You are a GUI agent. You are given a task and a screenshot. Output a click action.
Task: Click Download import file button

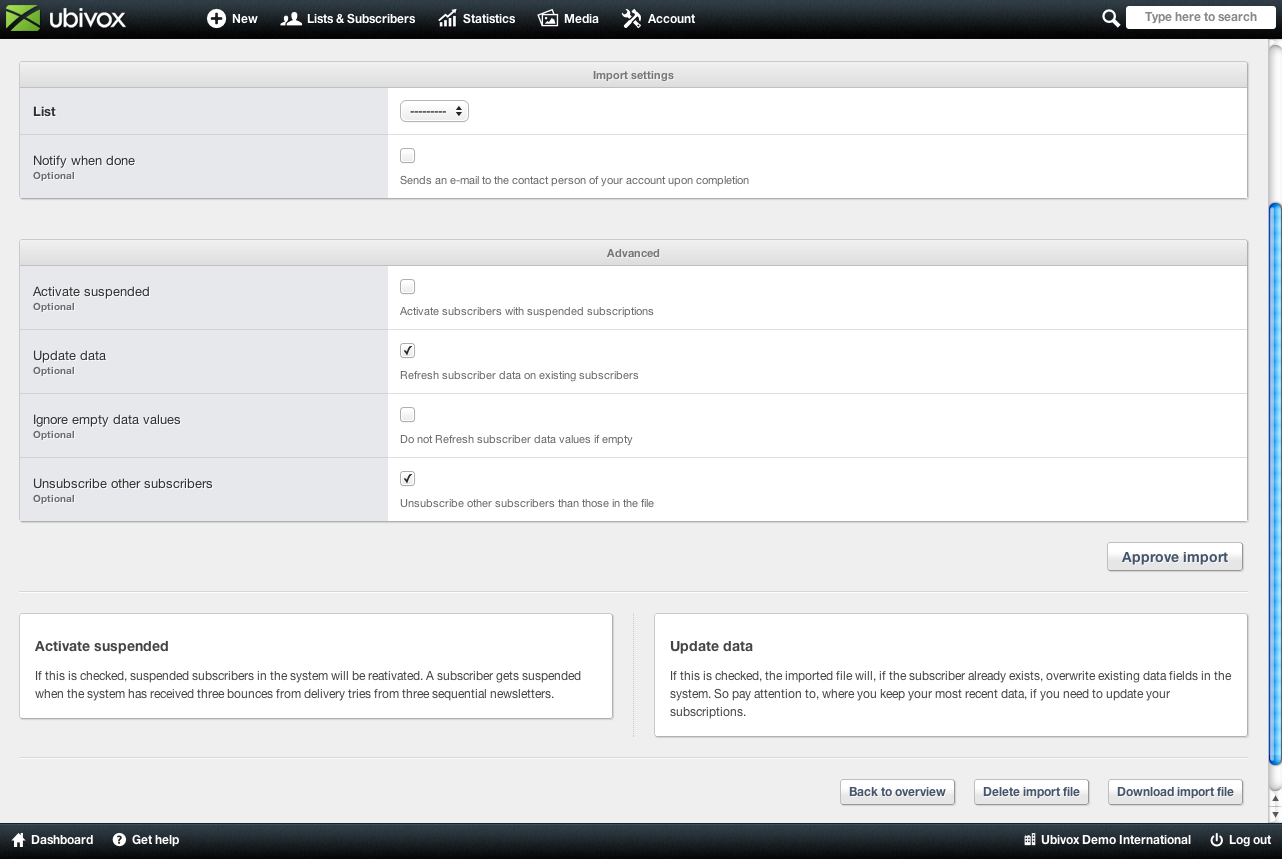pos(1175,792)
